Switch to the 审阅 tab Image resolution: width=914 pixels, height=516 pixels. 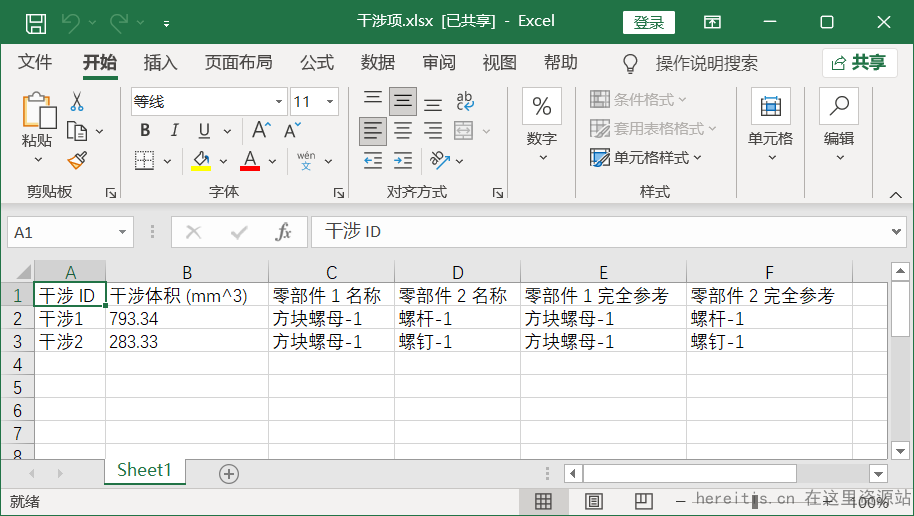pos(438,62)
